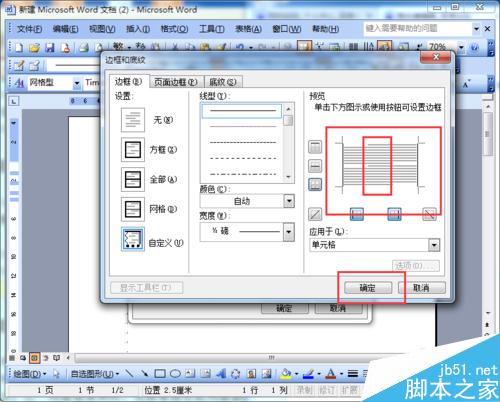Select the 网格 (Grid) border setting
The width and height of the screenshot is (500, 402).
tap(133, 209)
